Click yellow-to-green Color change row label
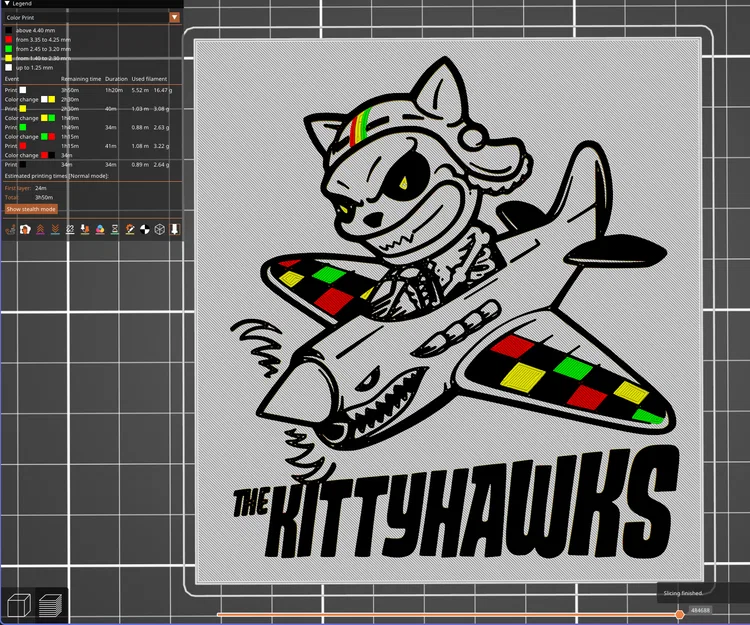Image resolution: width=750 pixels, height=625 pixels. (22, 118)
